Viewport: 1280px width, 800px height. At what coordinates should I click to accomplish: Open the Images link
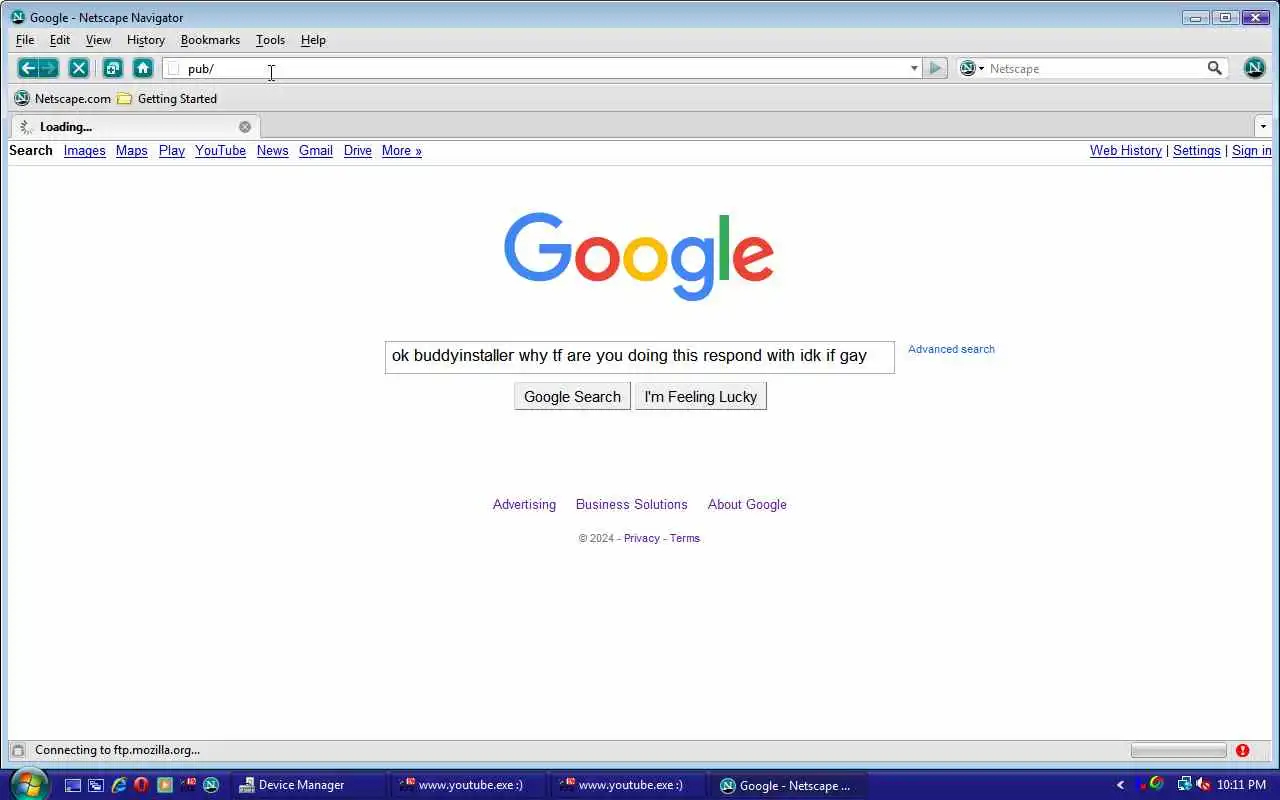[84, 150]
